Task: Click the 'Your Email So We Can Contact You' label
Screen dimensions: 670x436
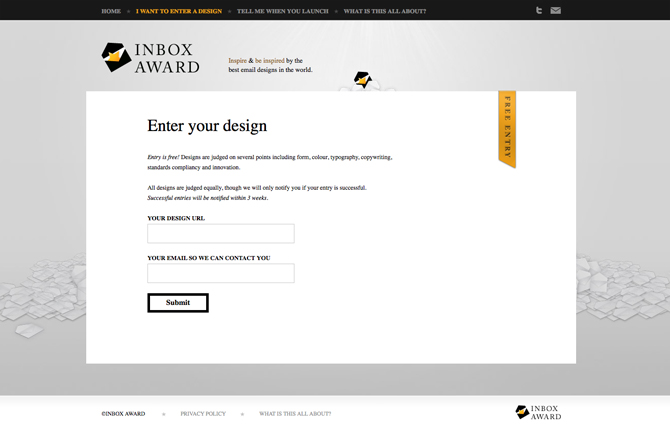Action: tap(208, 258)
